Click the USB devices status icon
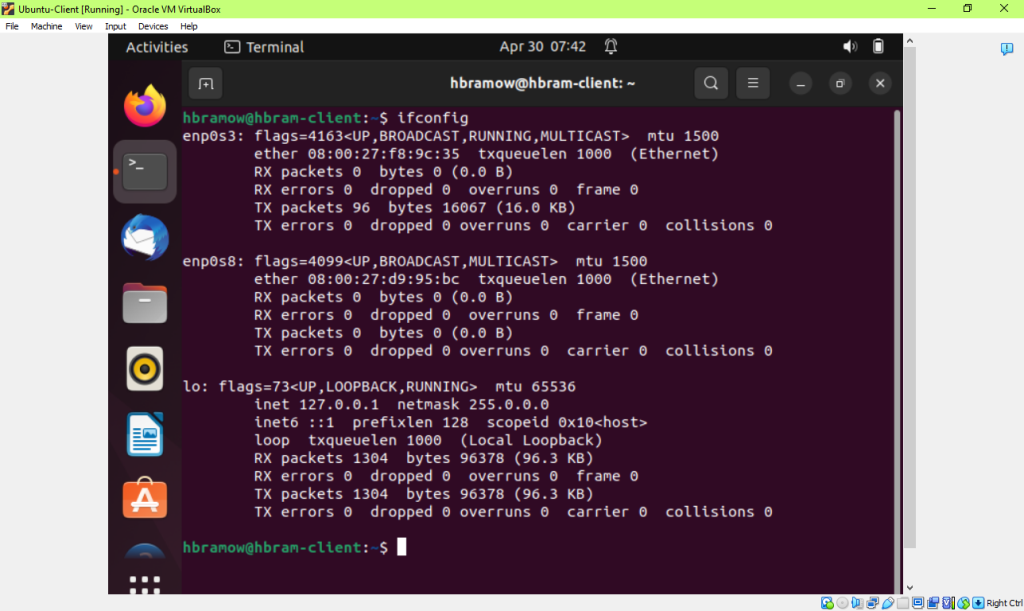This screenshot has width=1024, height=611. [x=888, y=603]
